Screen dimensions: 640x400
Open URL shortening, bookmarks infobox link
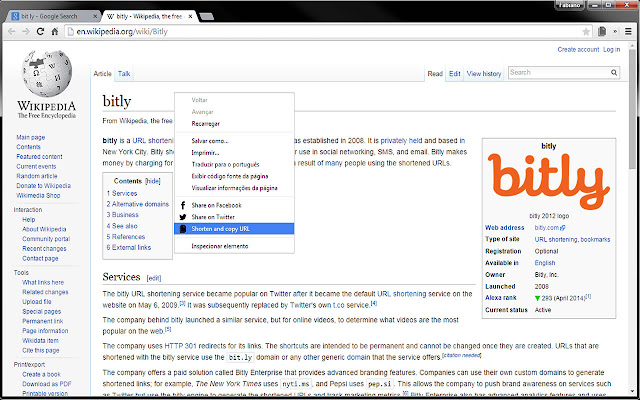[572, 240]
